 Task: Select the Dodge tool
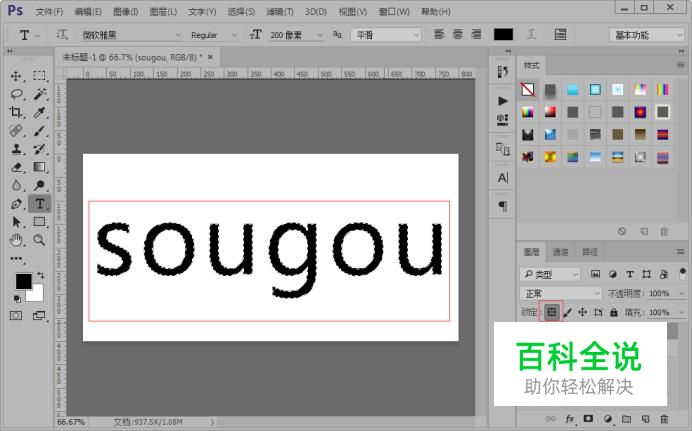pyautogui.click(x=39, y=185)
